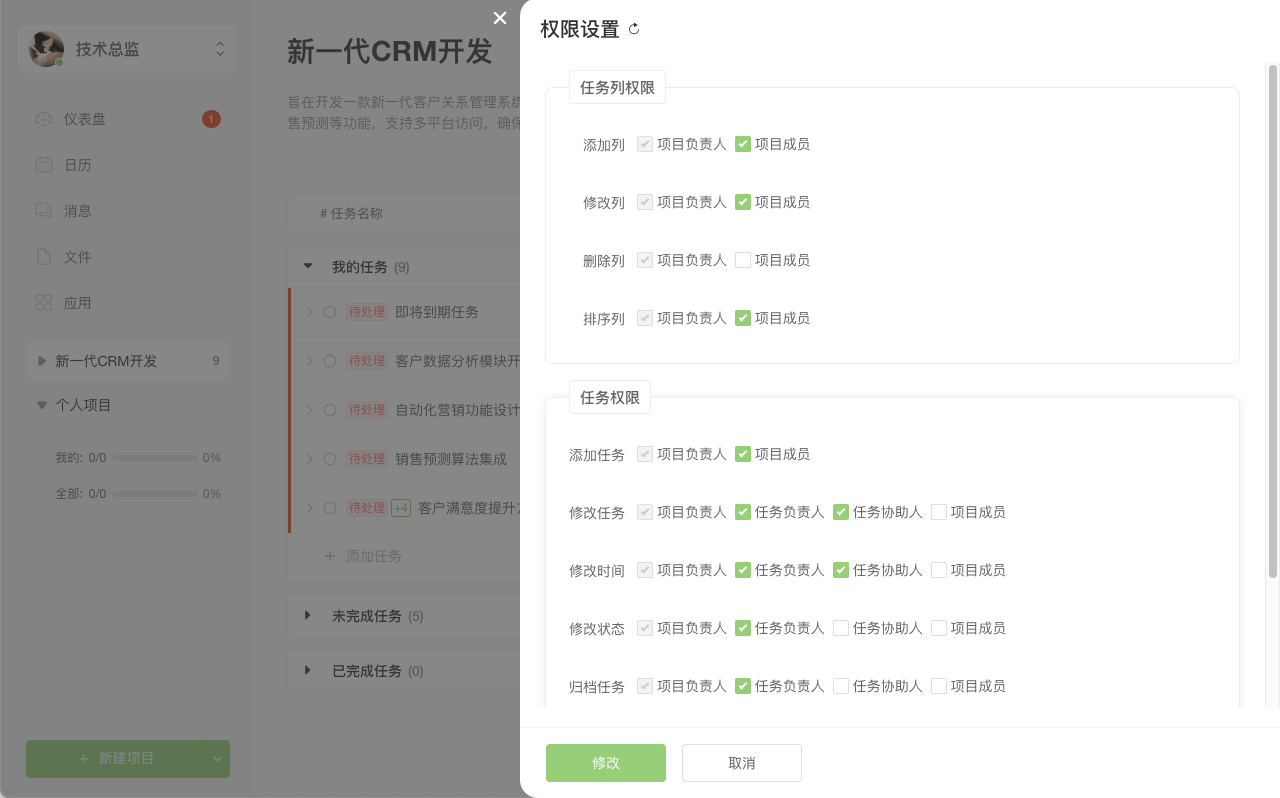The height and width of the screenshot is (798, 1280).
Task: Click 添加任务 link in the task list
Action: (374, 556)
